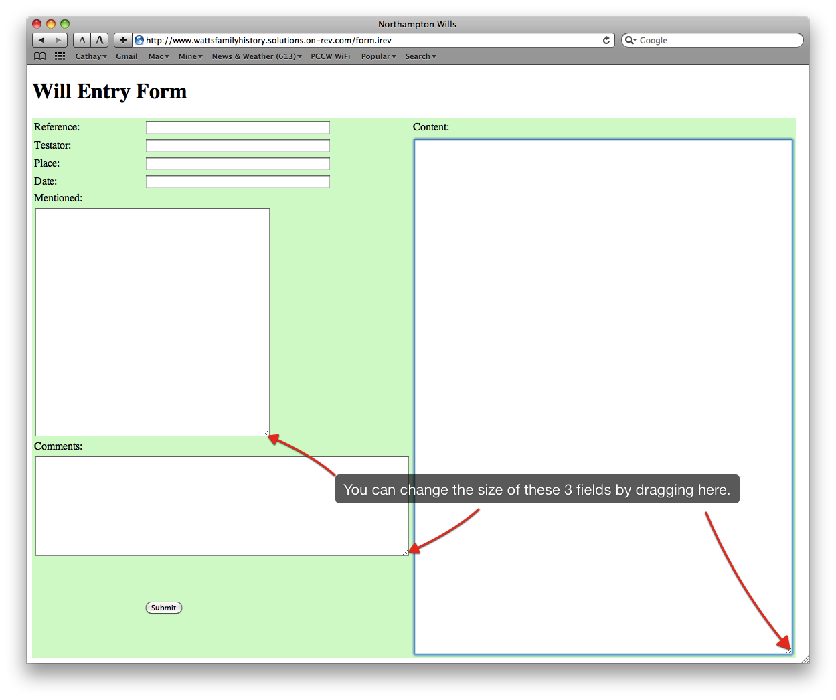Click the Mentioned field resize handle
This screenshot has height=700, width=836.
[266, 433]
